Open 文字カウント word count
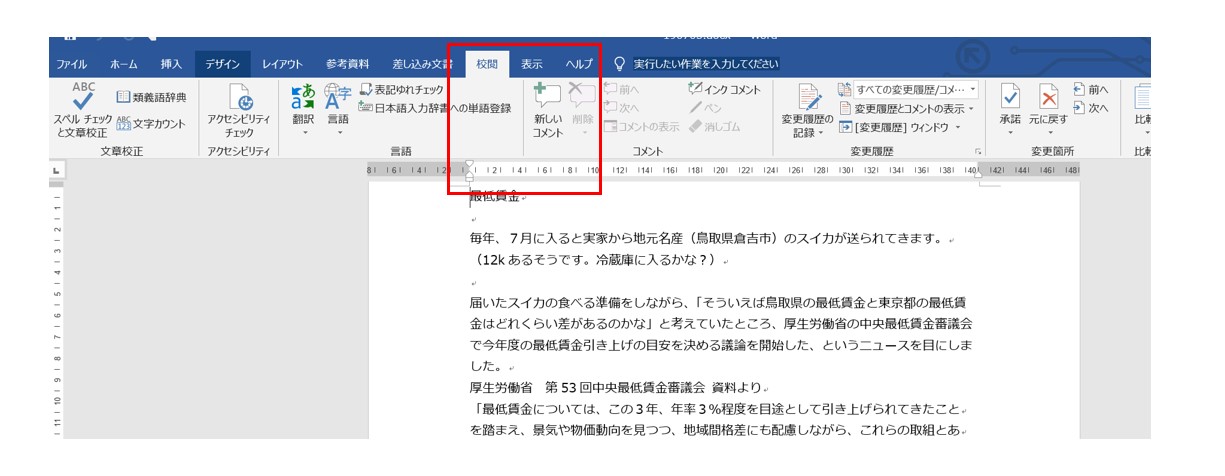This screenshot has width=1225, height=476. (x=150, y=123)
